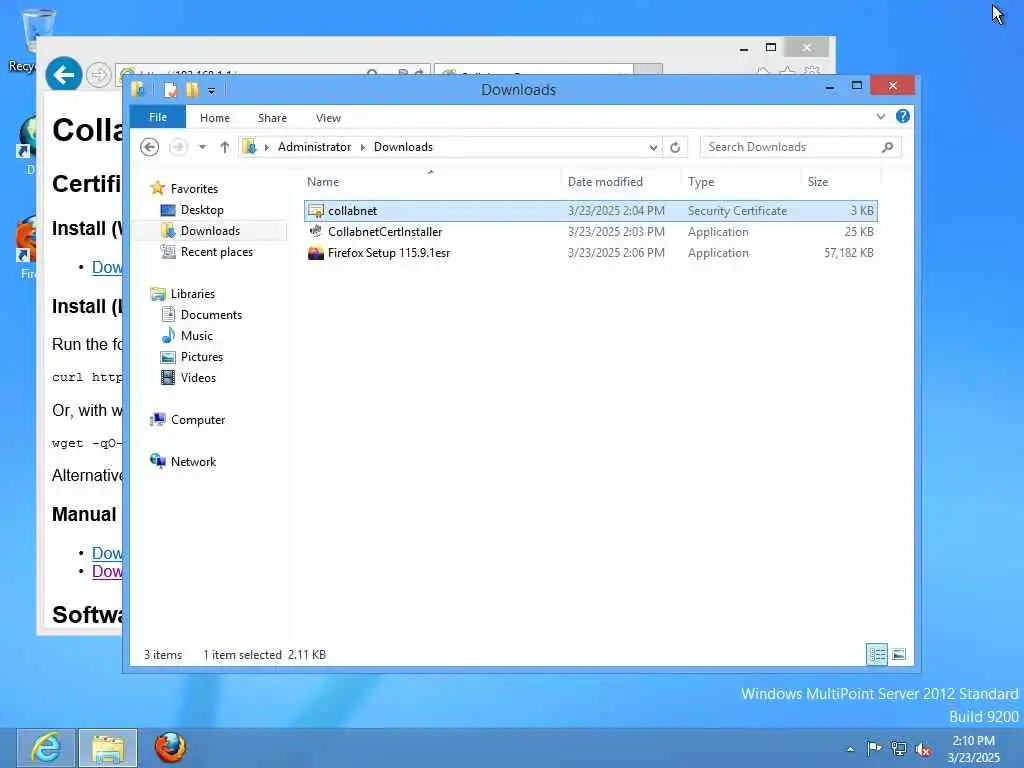Select Network in the navigation pane
Screen dimensions: 1024x768
tap(193, 462)
